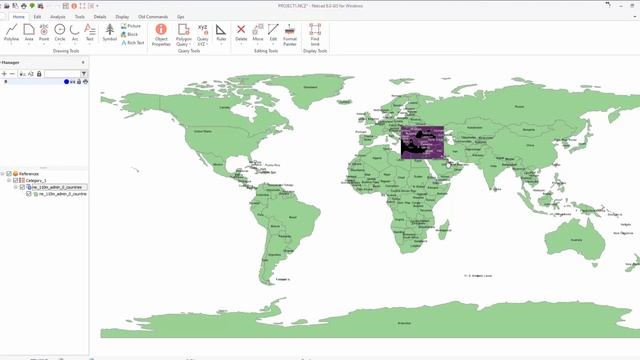Click the red Delete tool
The width and height of the screenshot is (640, 360).
pos(241,32)
